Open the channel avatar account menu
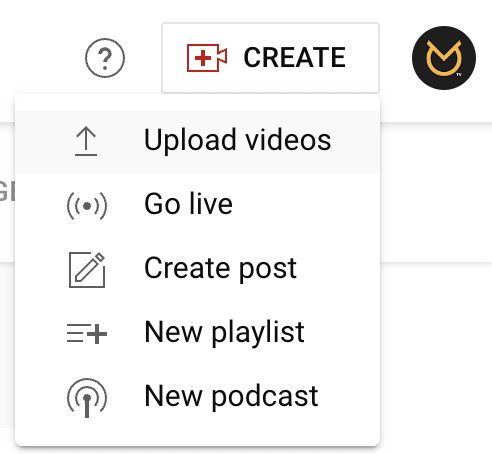Viewport: 492px width, 454px height. click(x=444, y=58)
